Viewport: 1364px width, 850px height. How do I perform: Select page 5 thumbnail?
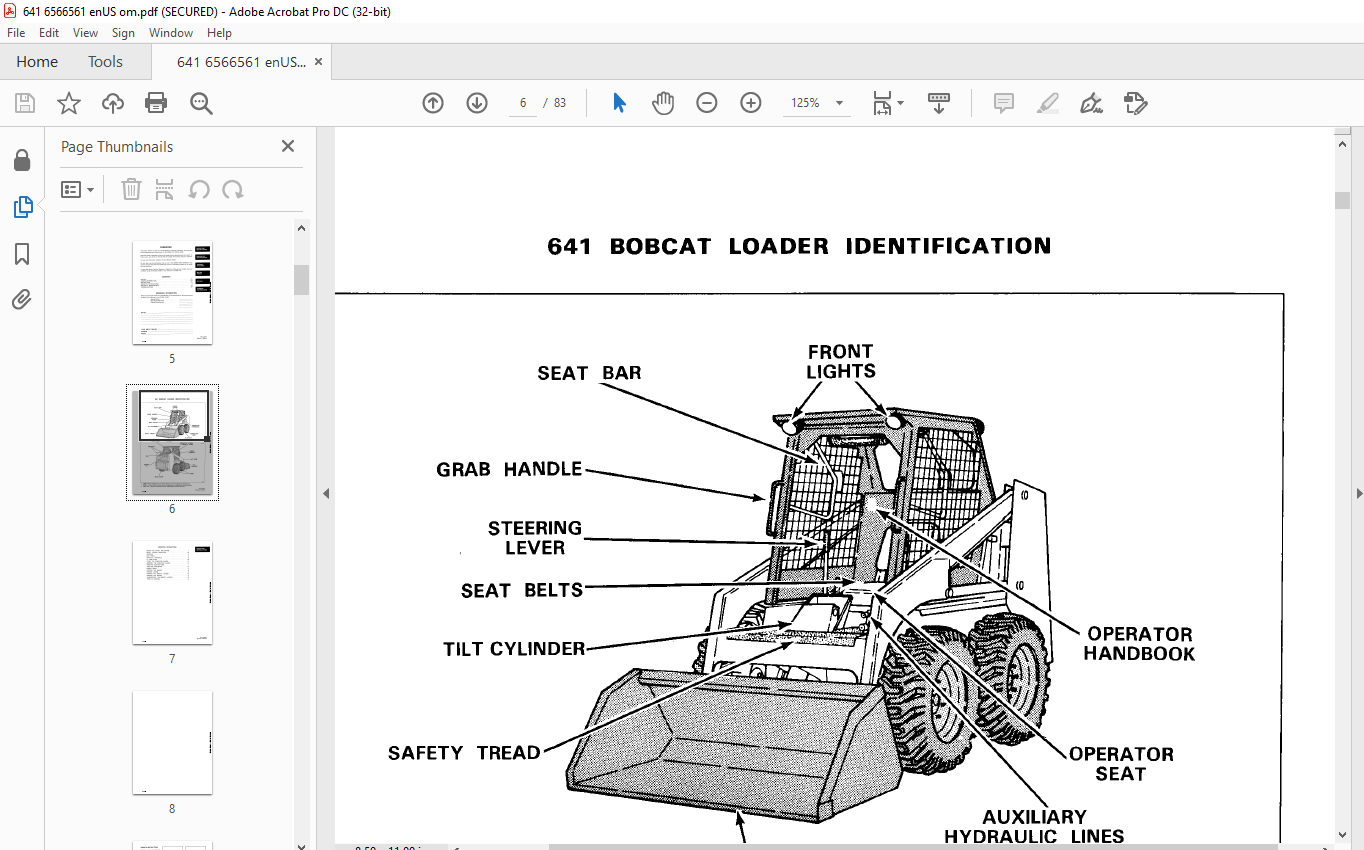click(x=172, y=293)
